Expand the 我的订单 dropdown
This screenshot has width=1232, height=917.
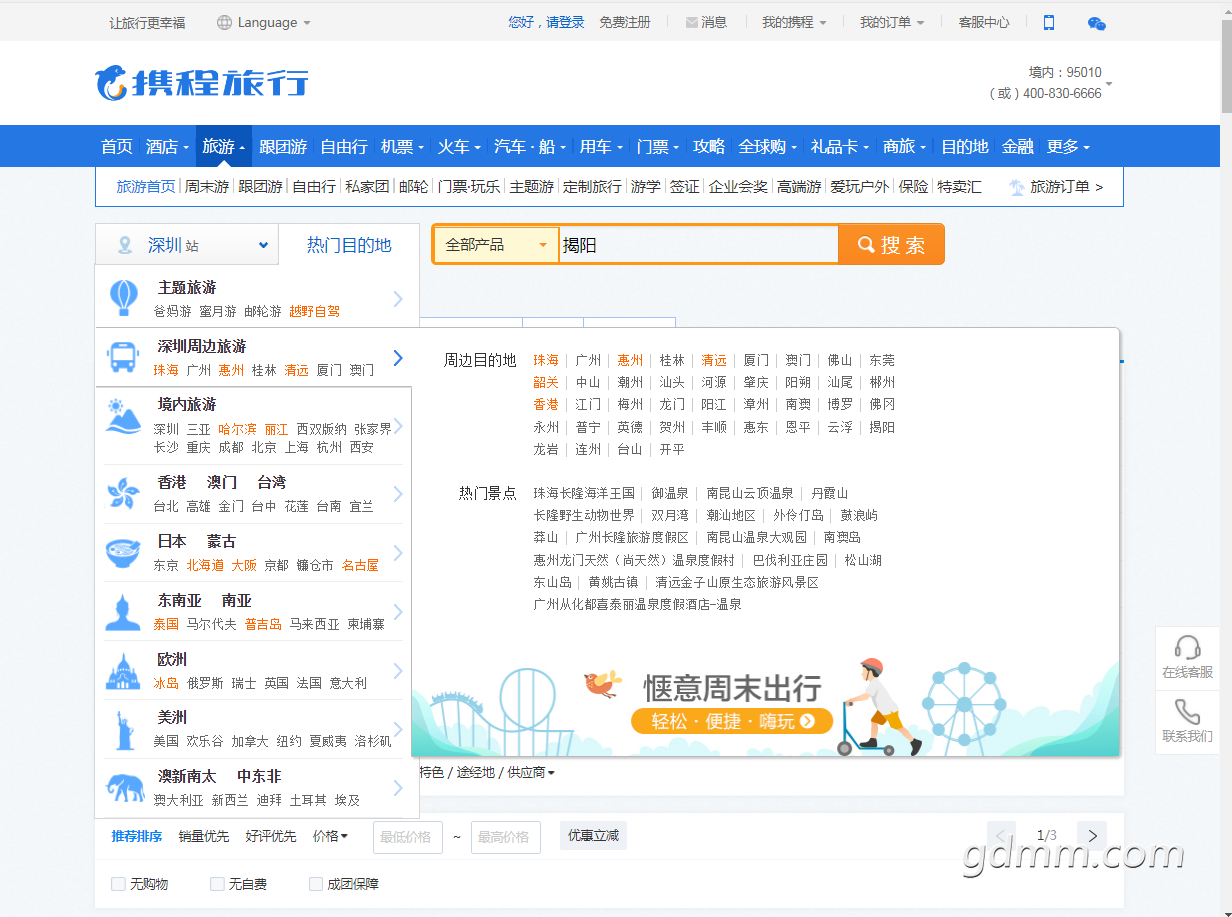coord(892,22)
